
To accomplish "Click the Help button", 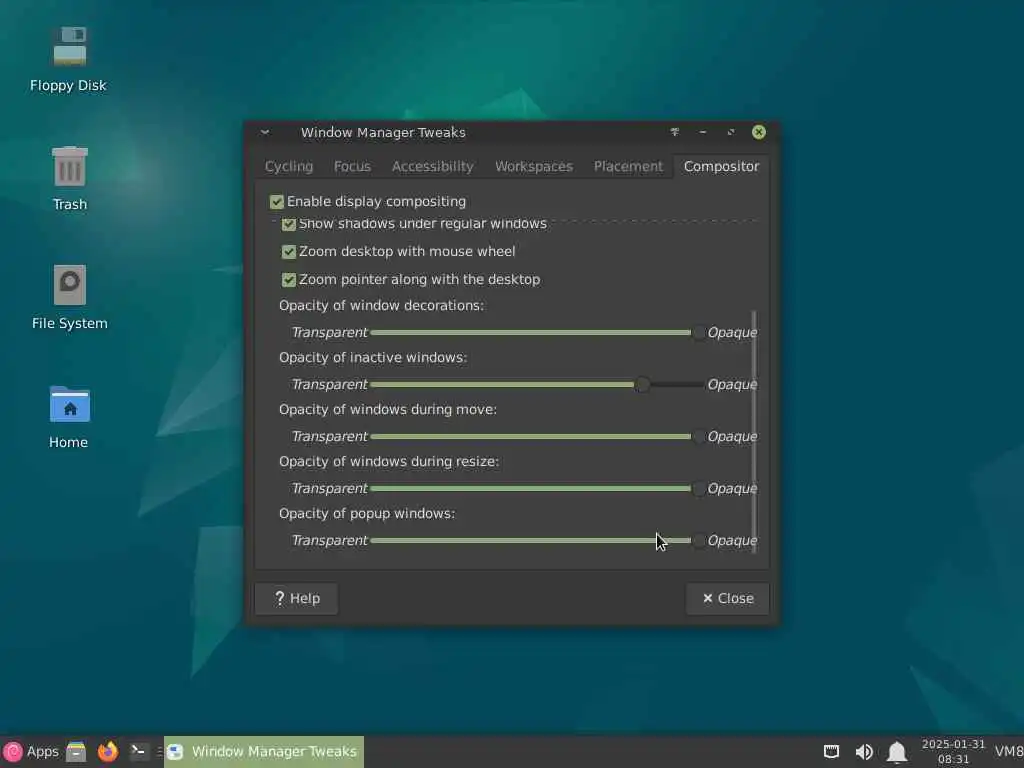I will (296, 598).
